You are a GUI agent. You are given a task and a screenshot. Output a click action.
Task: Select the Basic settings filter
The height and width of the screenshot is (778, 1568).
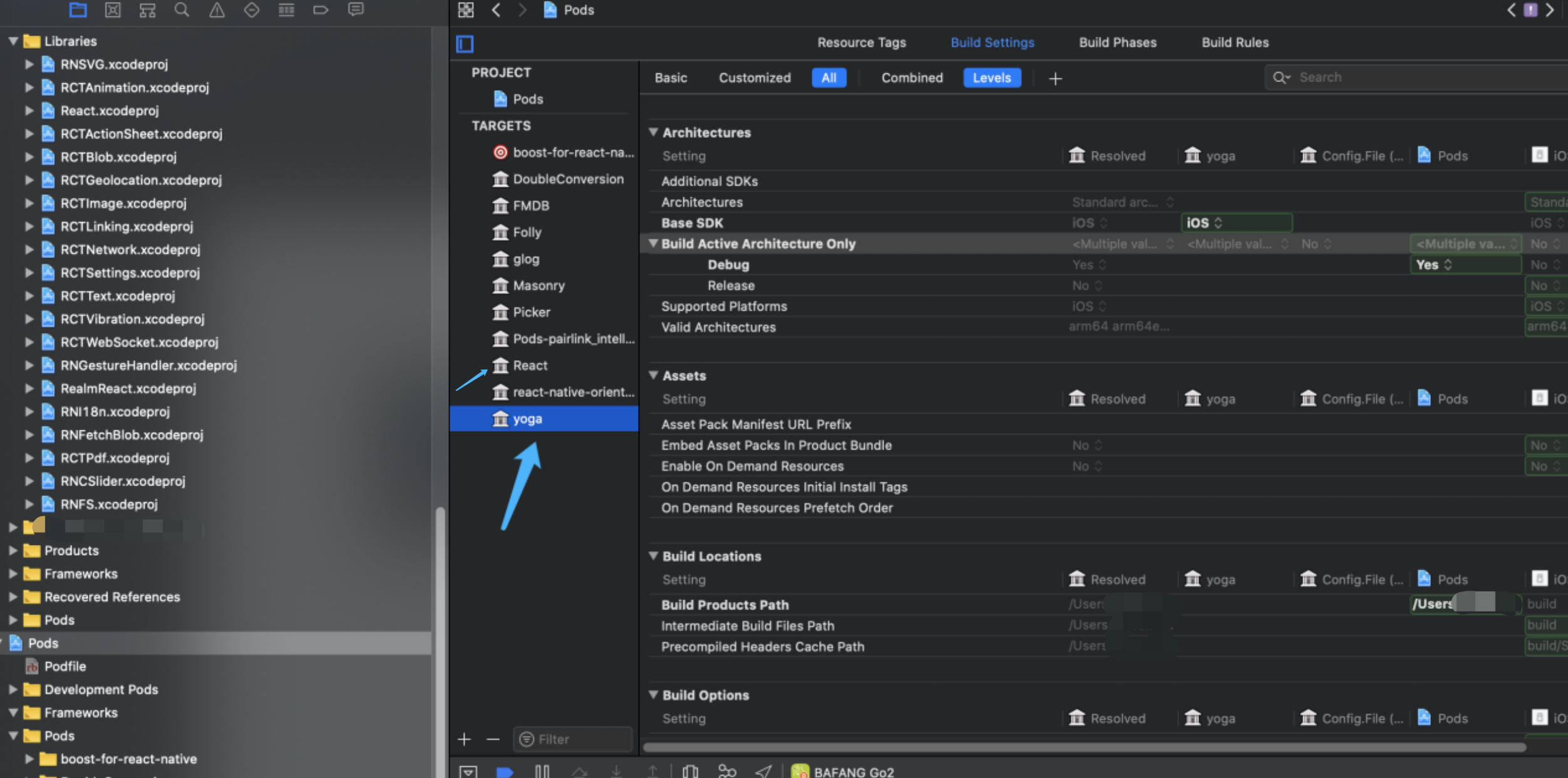[671, 78]
